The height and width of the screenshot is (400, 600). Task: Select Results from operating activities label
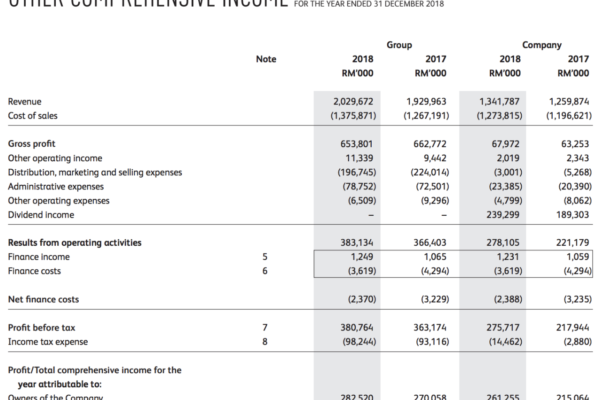tap(75, 243)
